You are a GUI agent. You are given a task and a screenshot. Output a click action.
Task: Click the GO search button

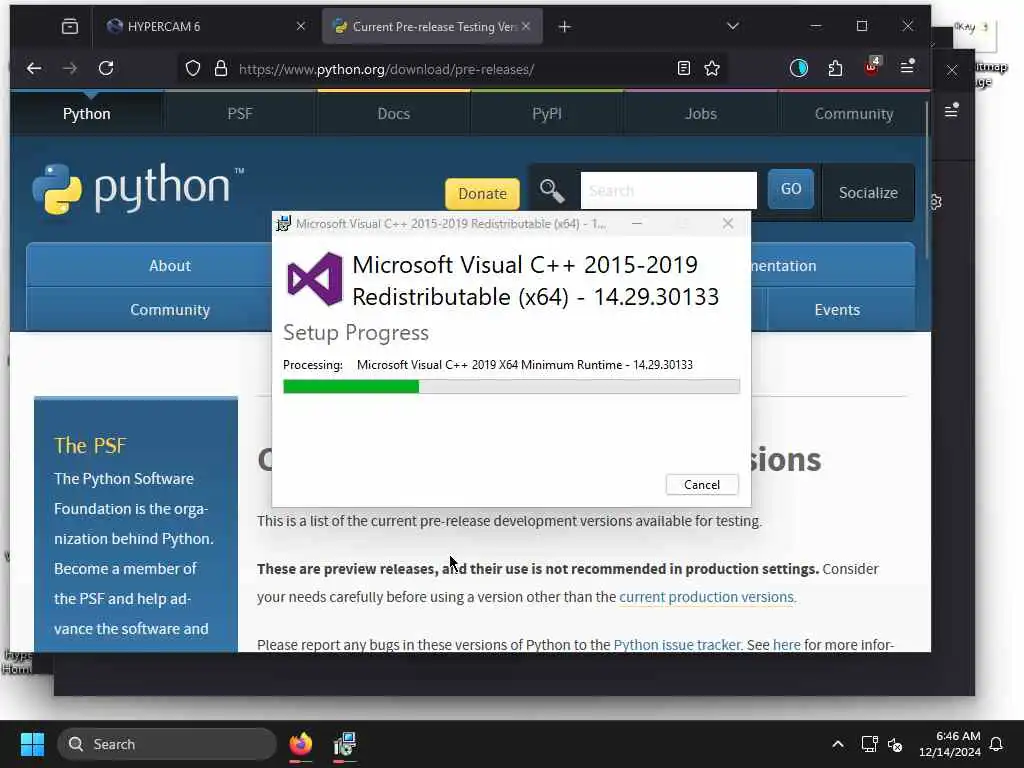click(x=791, y=189)
